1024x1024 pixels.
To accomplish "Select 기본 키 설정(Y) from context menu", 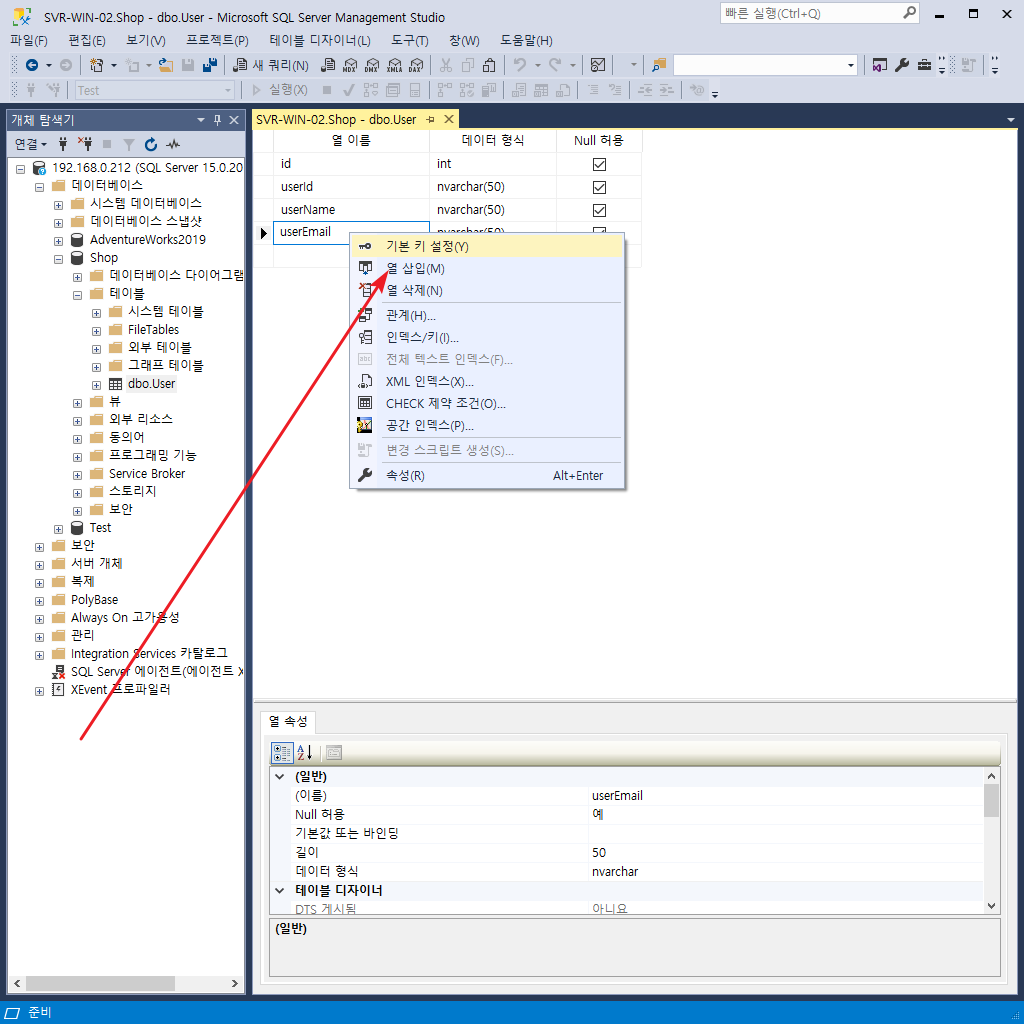I will tap(487, 246).
